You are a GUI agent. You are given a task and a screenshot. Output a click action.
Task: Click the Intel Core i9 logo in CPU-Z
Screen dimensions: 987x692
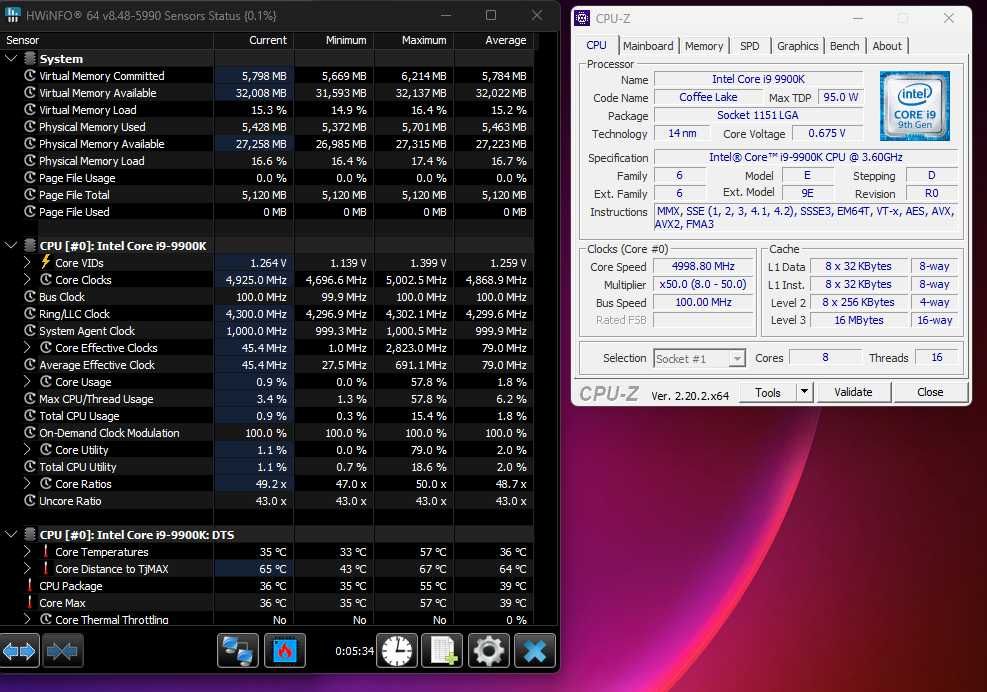tap(915, 105)
